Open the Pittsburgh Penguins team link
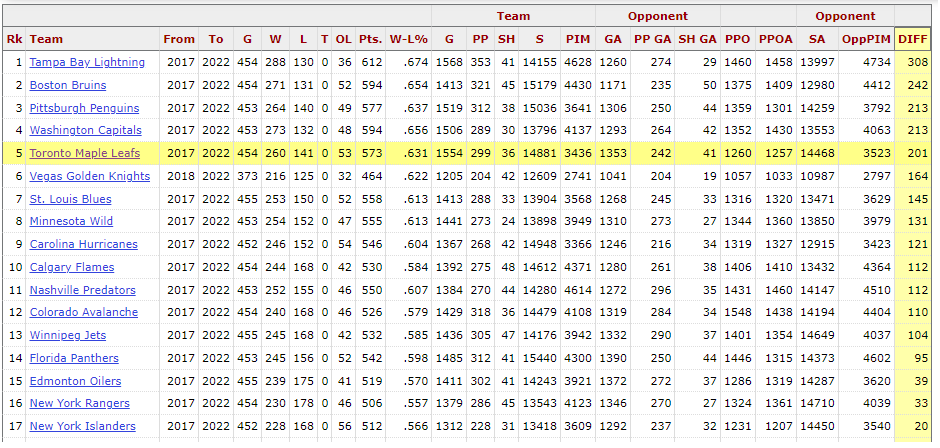Viewport: 940px width, 448px height. pos(84,108)
